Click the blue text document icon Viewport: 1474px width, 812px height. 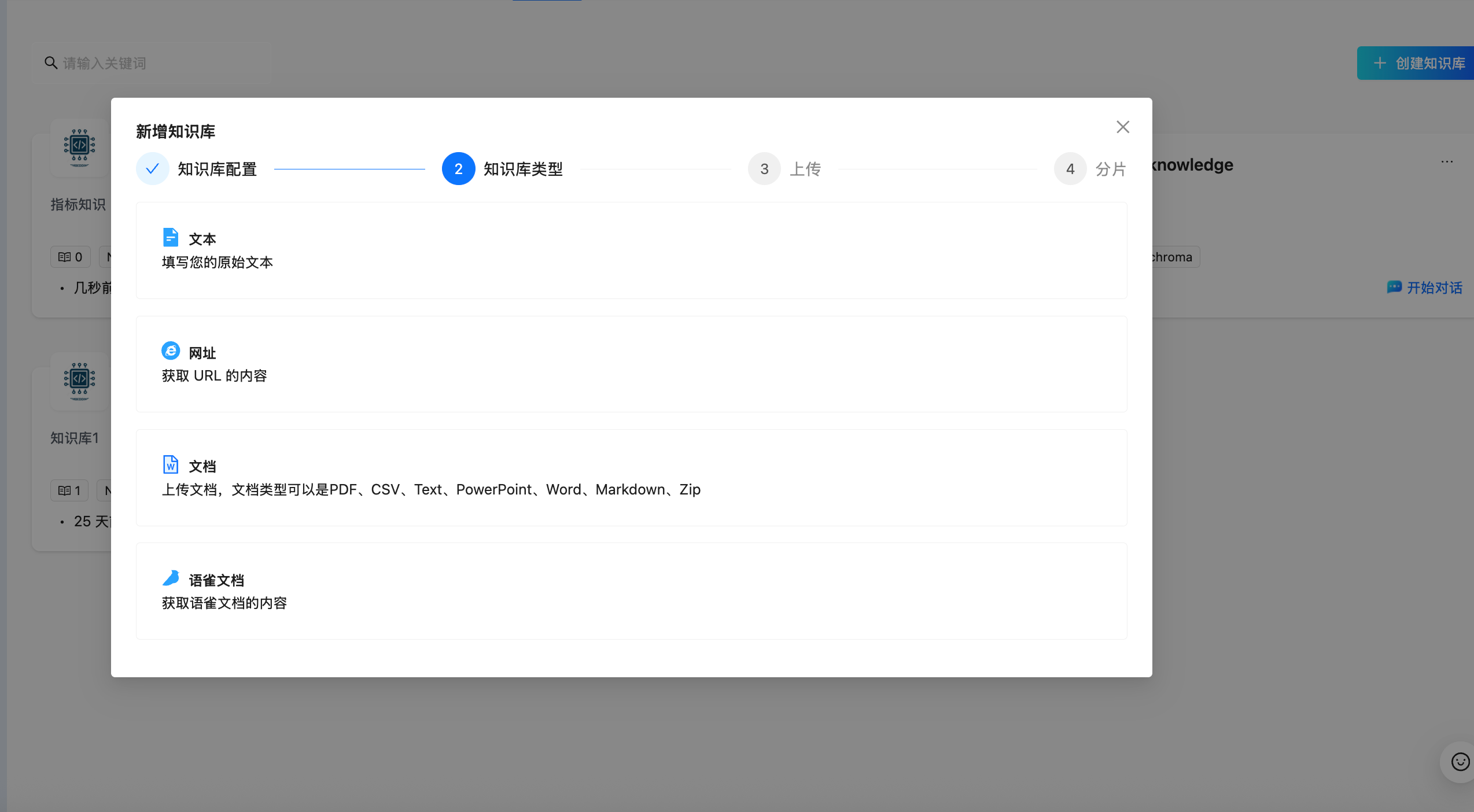(171, 237)
